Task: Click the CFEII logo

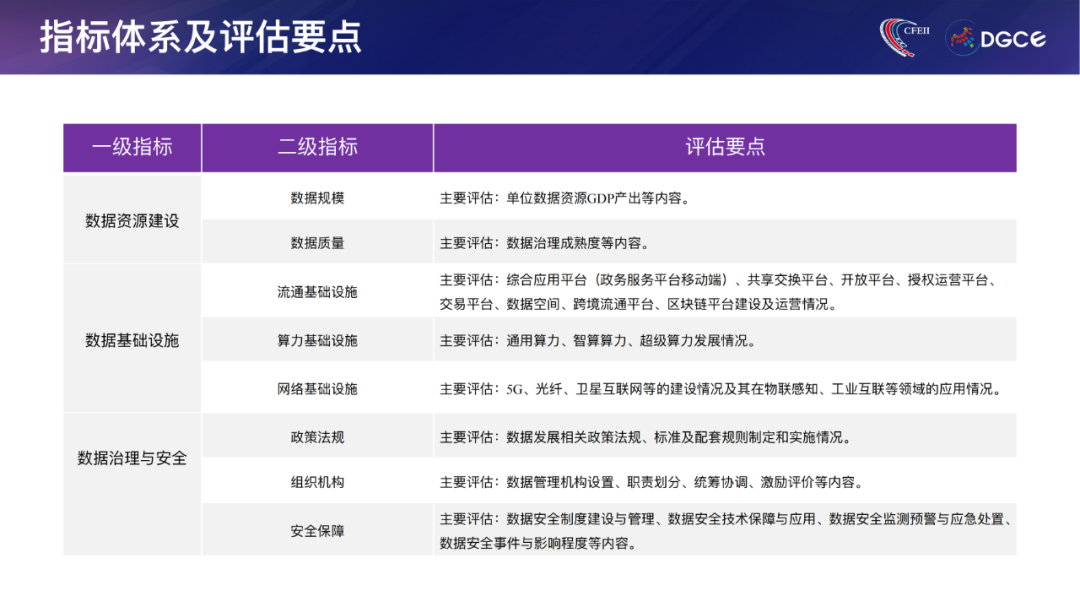Action: pos(904,37)
